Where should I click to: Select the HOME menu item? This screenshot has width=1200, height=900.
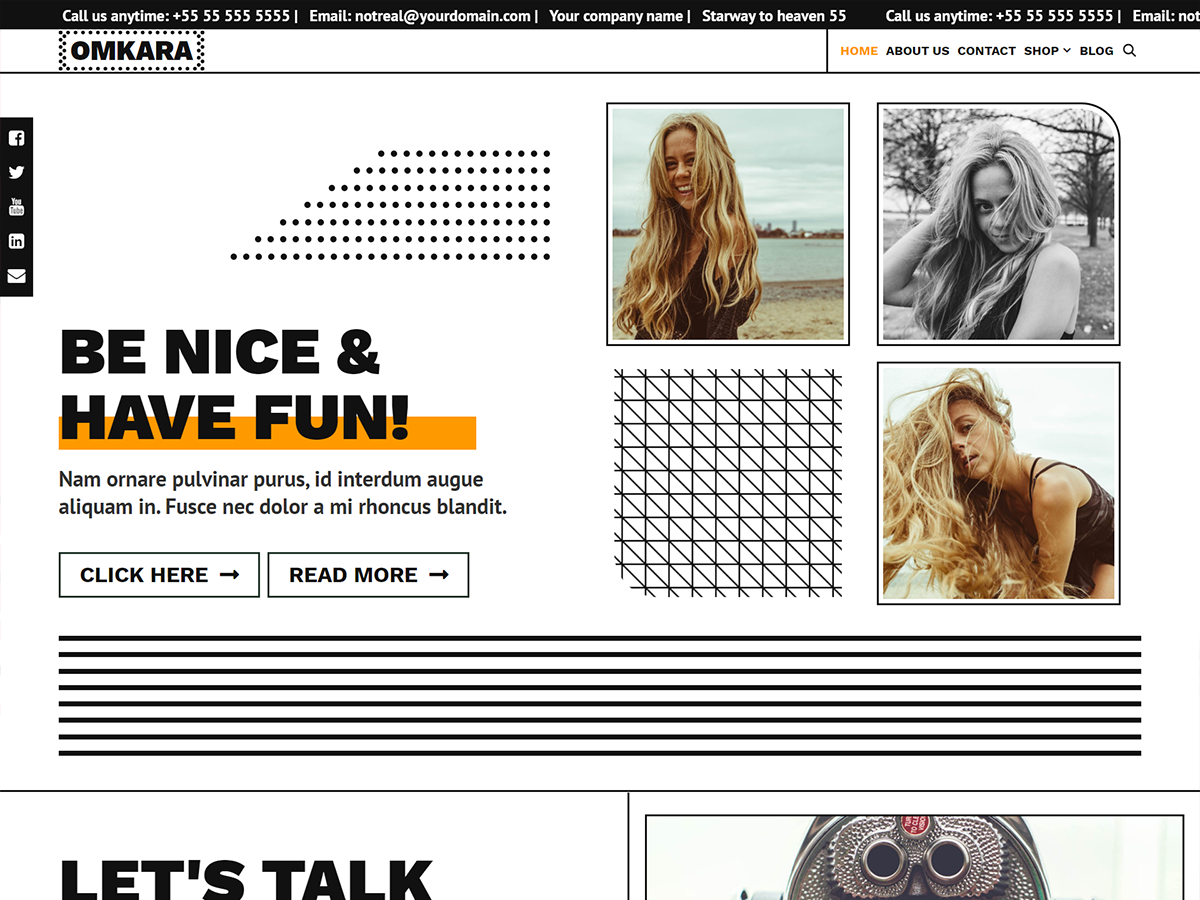coord(858,51)
